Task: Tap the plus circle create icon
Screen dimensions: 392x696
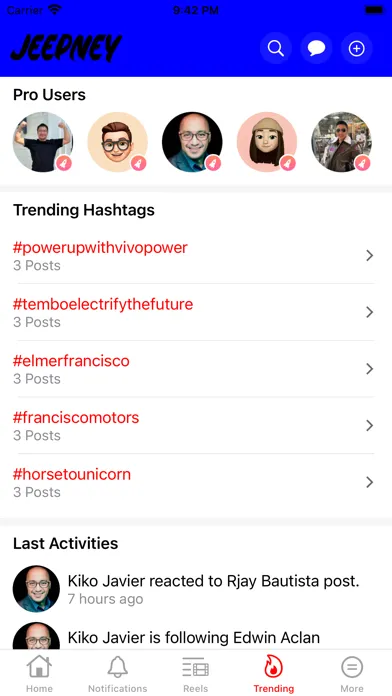Action: pyautogui.click(x=356, y=48)
